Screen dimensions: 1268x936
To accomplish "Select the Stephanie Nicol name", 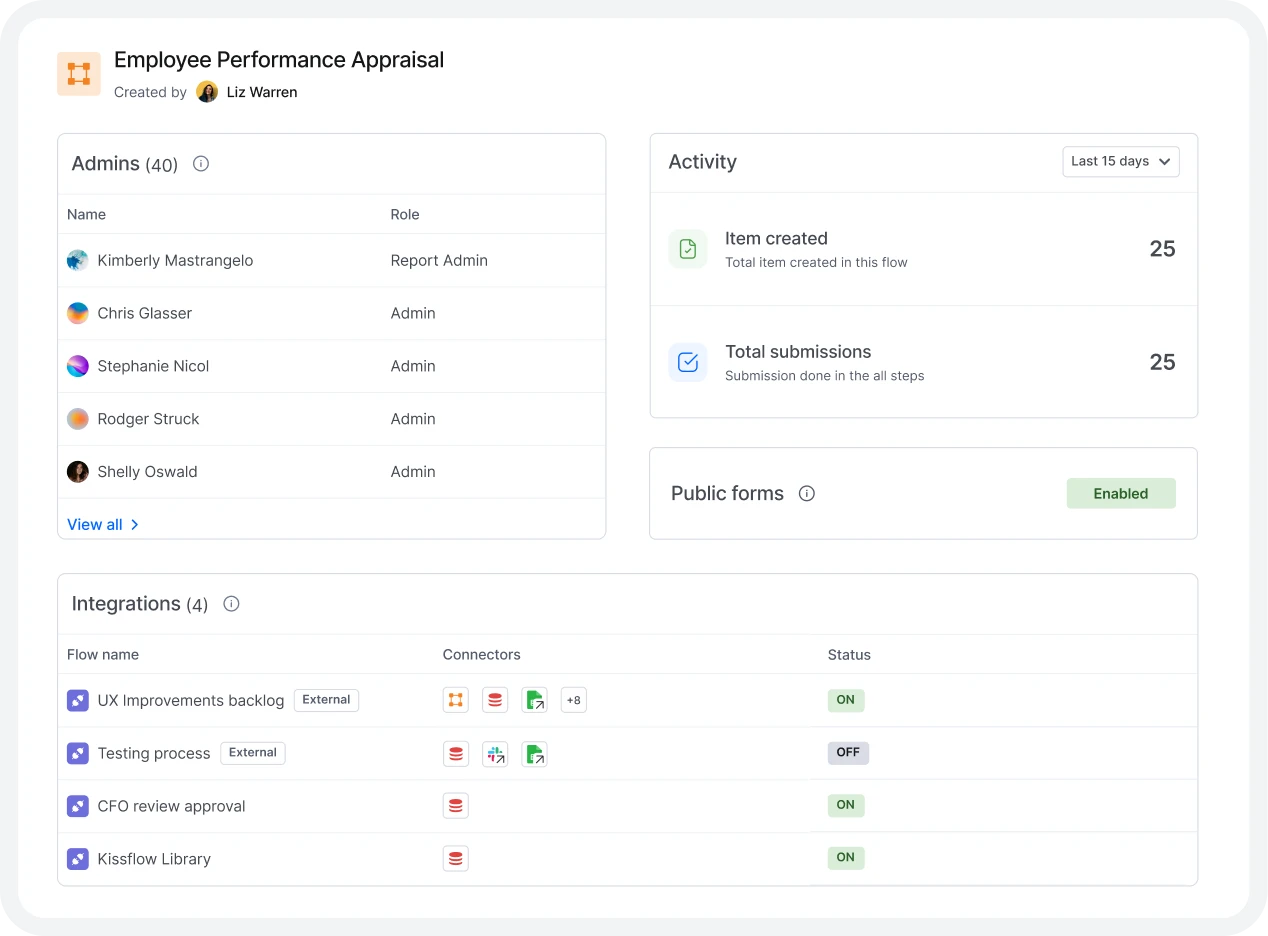I will click(153, 366).
